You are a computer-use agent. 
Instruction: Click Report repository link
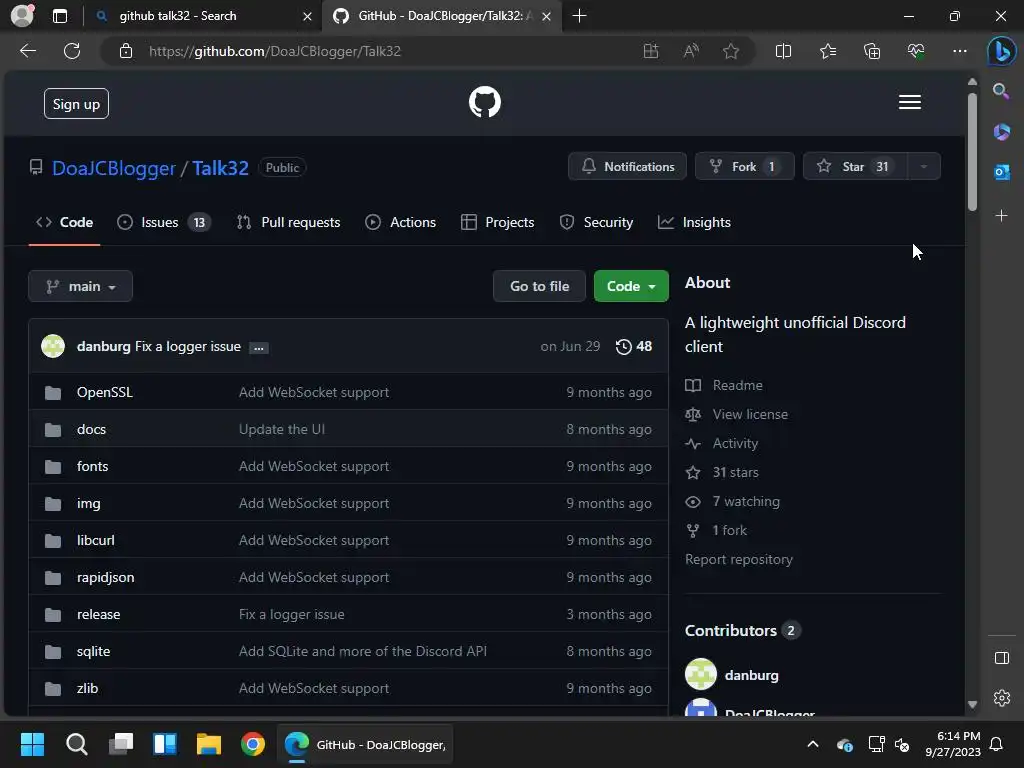pyautogui.click(x=739, y=560)
